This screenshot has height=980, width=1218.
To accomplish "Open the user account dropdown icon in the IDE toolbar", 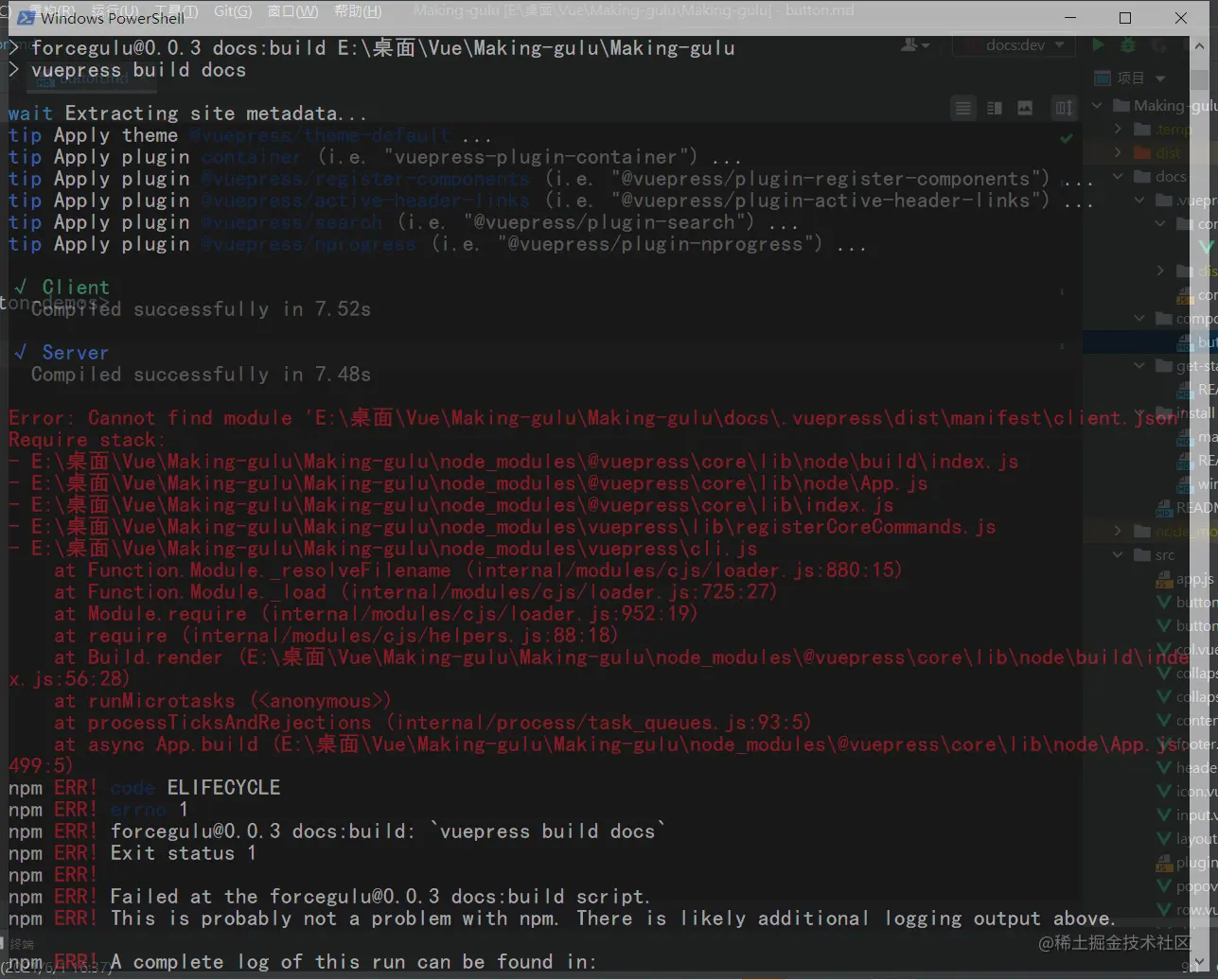I will tap(915, 44).
